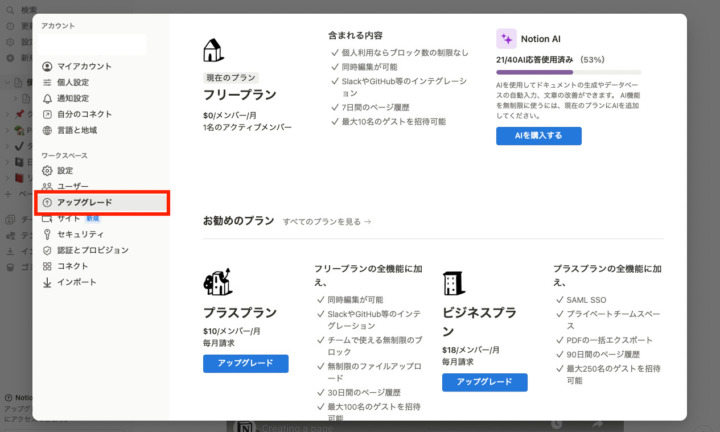Screen dimensions: 720x432
Task: Click すべてのプランを見る link
Action: pyautogui.click(x=327, y=222)
